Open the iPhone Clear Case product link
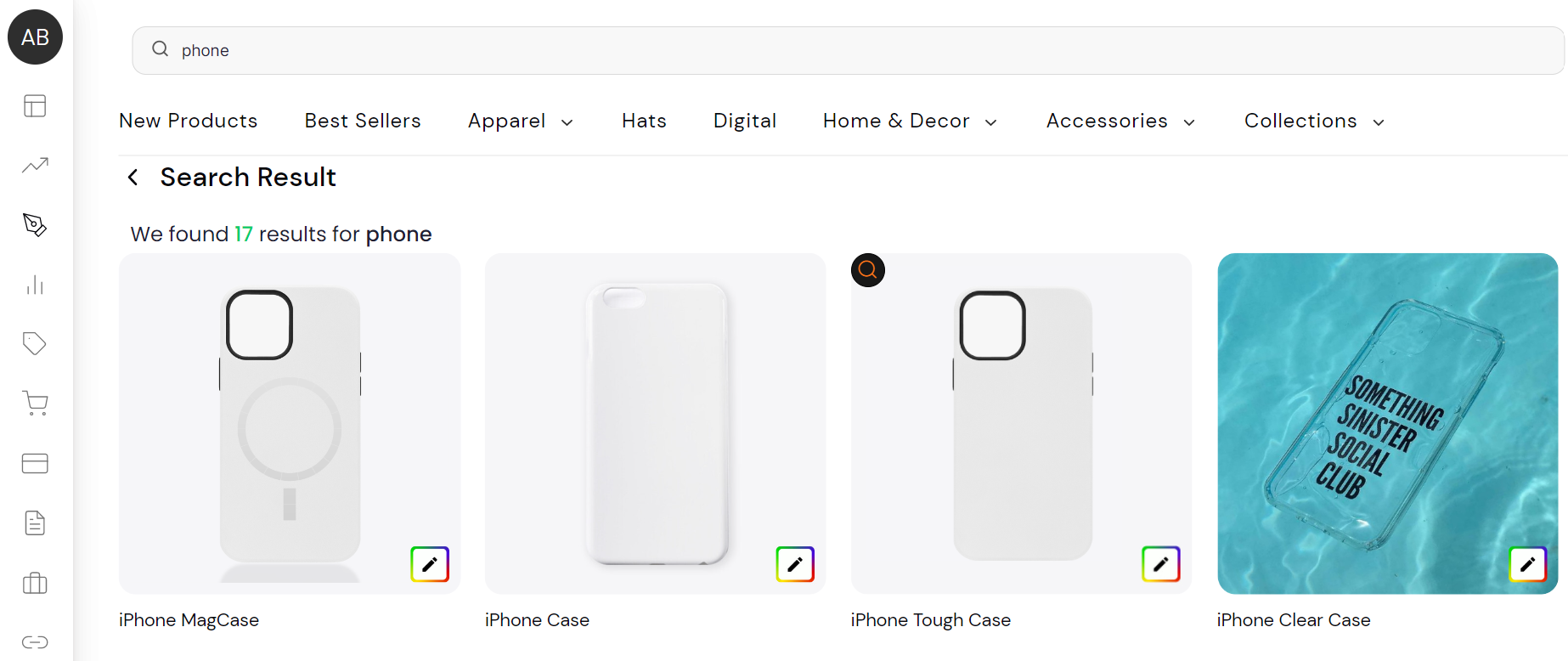The height and width of the screenshot is (661, 1568). click(x=1293, y=619)
